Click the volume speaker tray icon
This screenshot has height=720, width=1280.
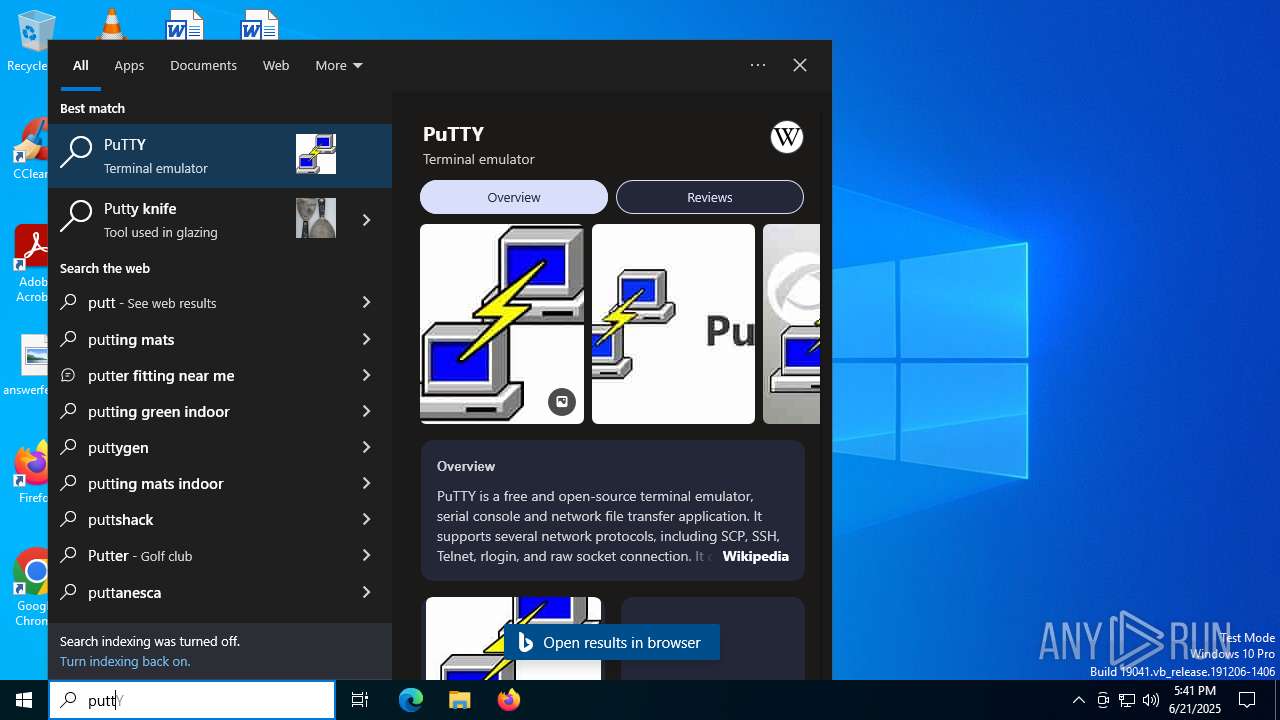[1151, 700]
